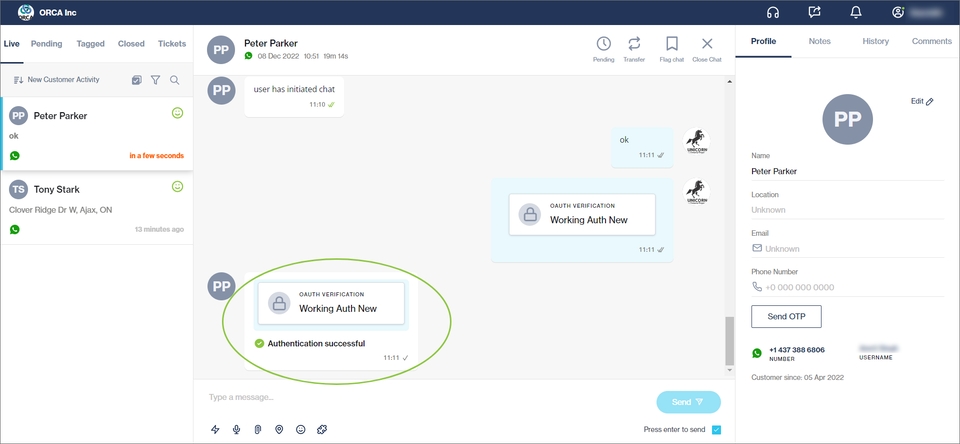Screen dimensions: 960x444
Task: Toggle multi-select chats checkbox icon
Action: pyautogui.click(x=137, y=80)
